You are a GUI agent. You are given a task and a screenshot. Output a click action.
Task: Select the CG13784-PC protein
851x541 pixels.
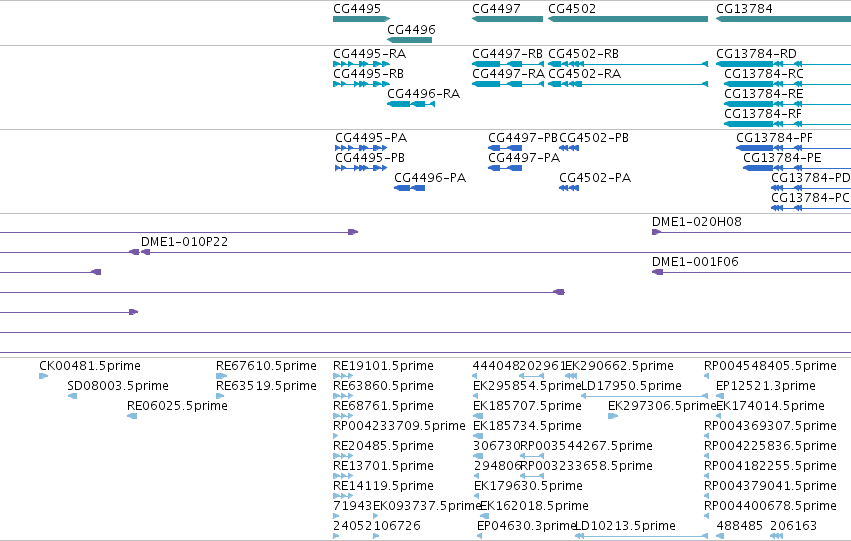click(x=811, y=208)
